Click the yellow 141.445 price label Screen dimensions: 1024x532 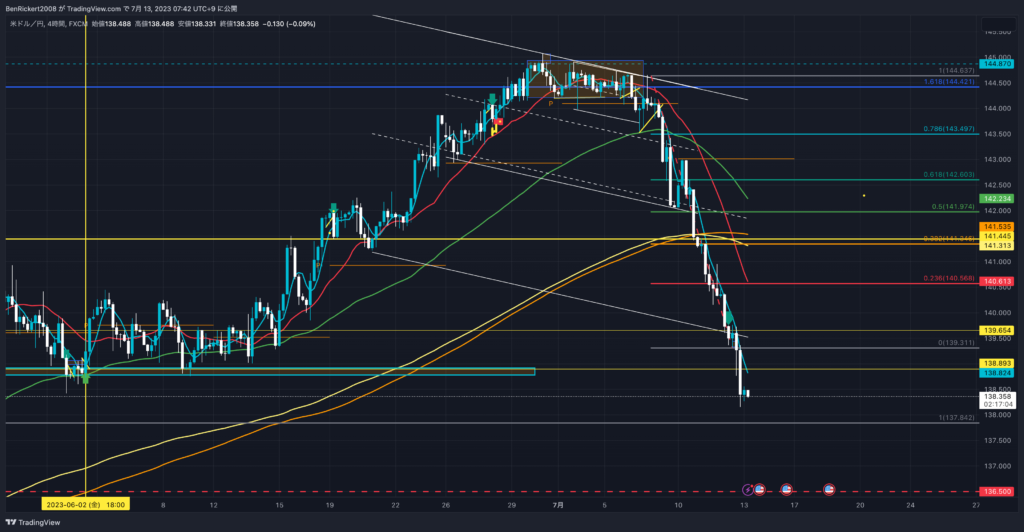tap(996, 236)
